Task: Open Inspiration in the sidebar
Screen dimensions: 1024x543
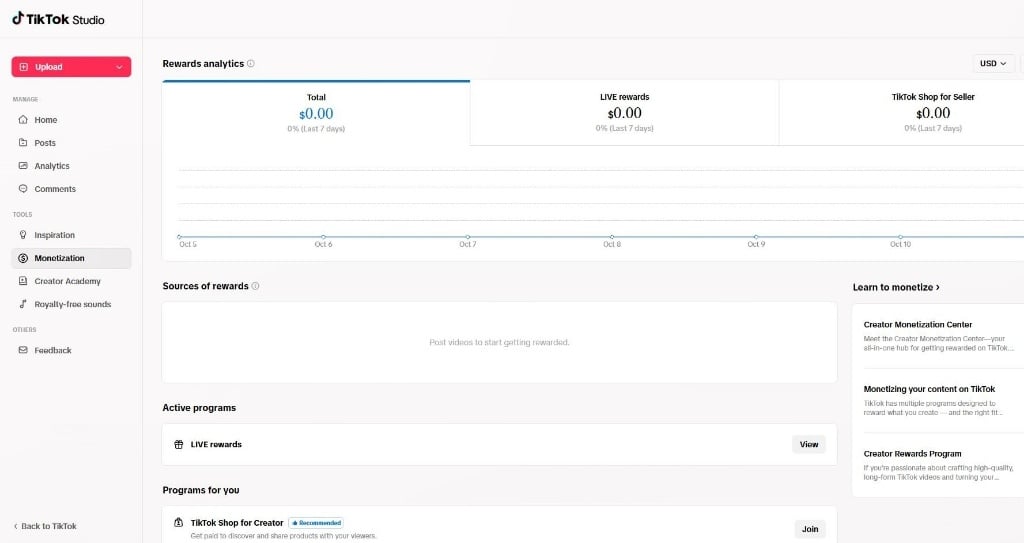Action: pos(71,235)
